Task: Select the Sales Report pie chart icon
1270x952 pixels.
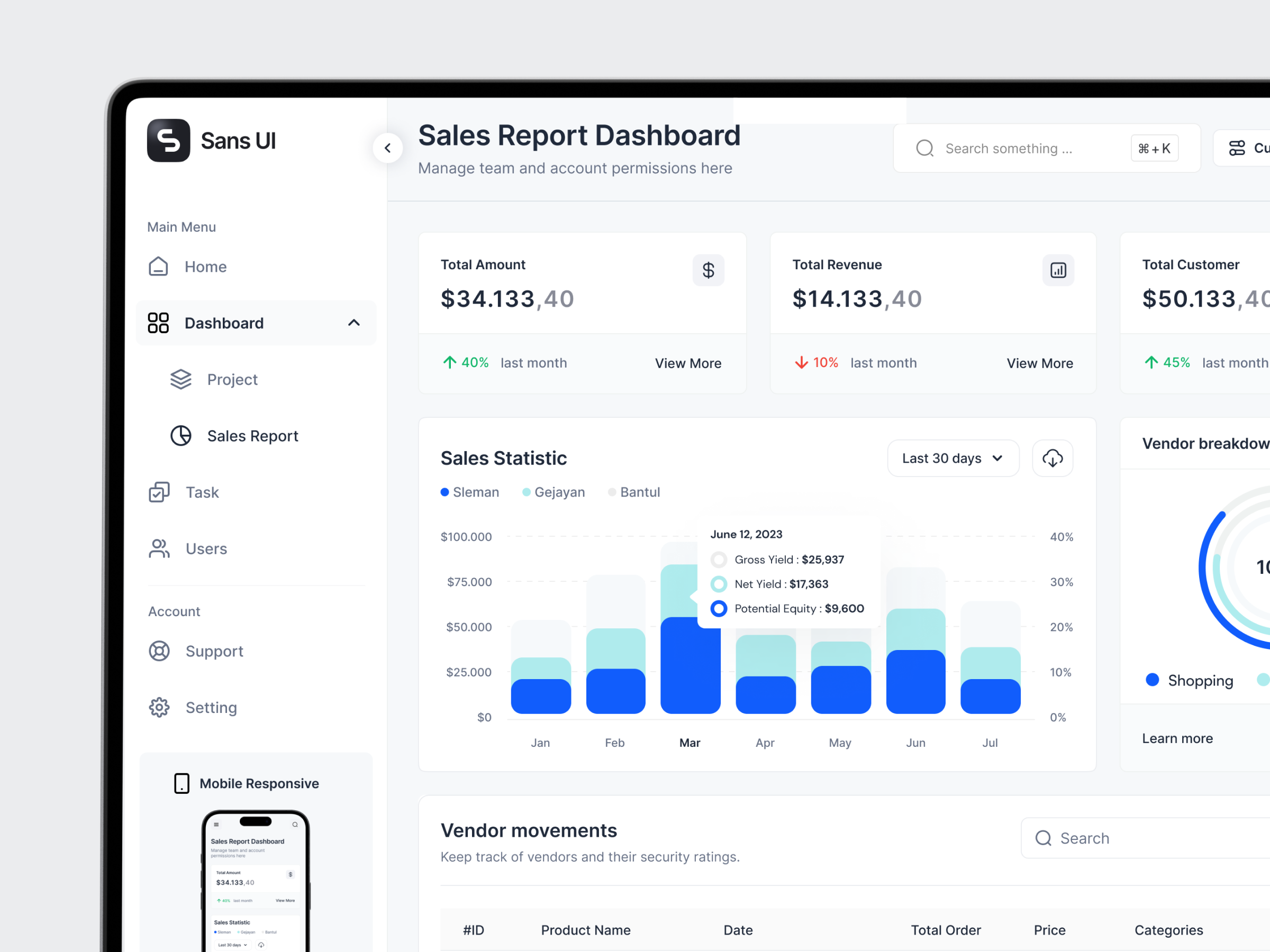Action: click(x=181, y=436)
